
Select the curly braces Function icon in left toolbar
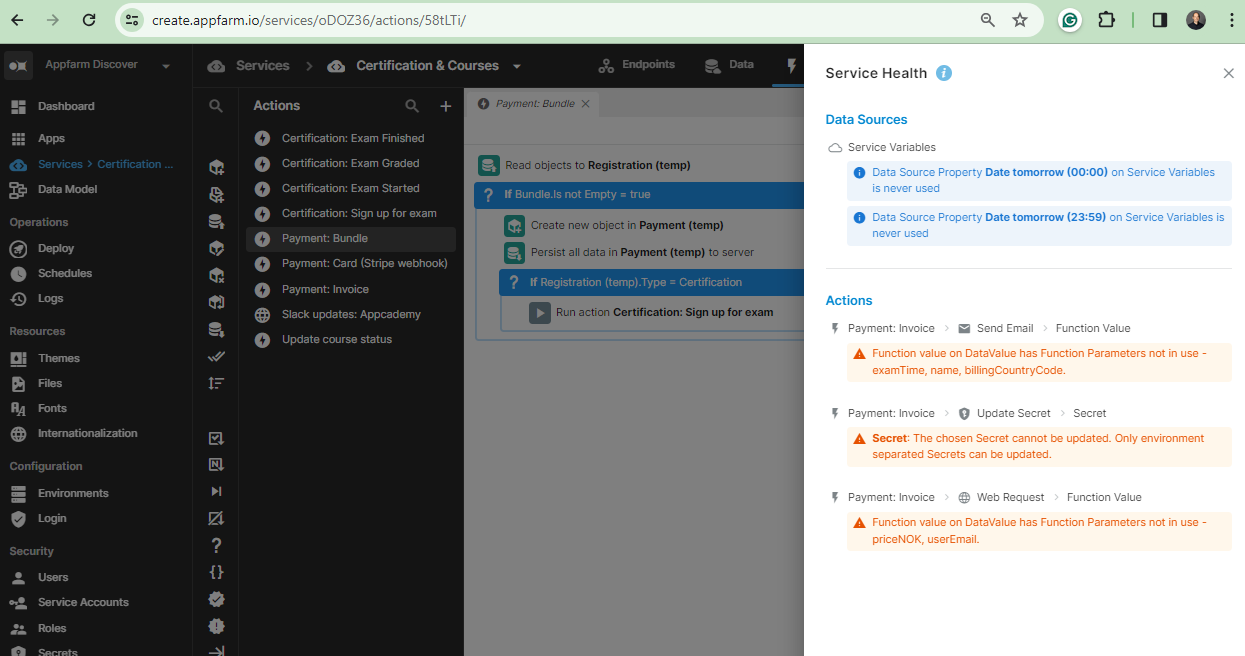pos(216,572)
